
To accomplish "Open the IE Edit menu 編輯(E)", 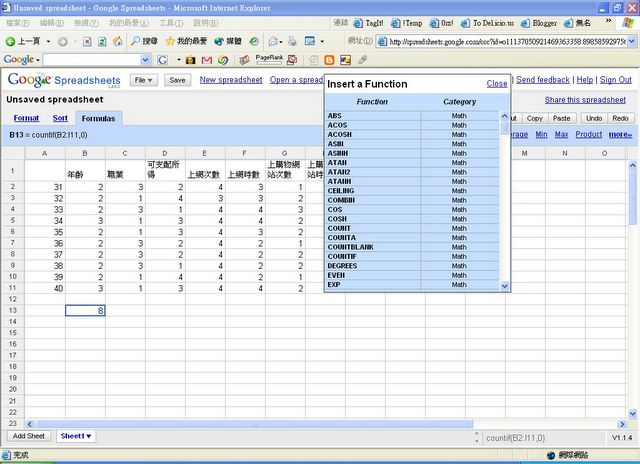I will tap(52, 23).
